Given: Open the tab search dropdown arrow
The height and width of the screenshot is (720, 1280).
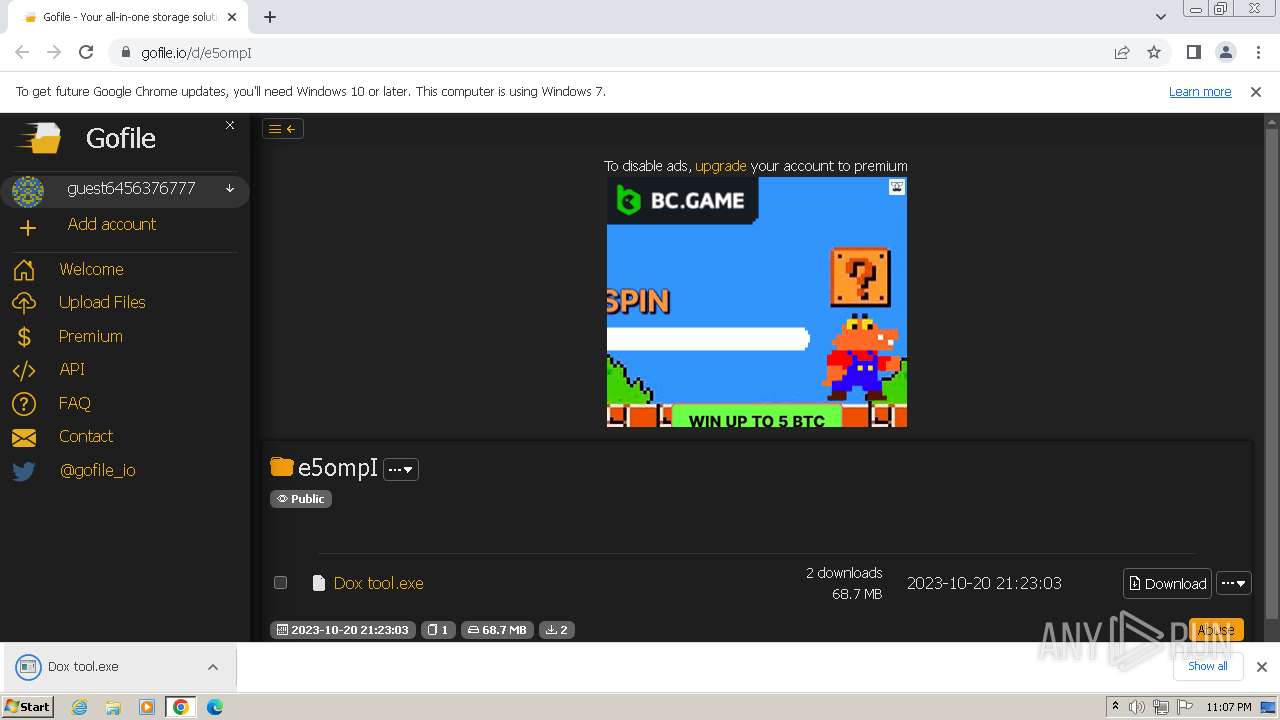Looking at the screenshot, I should coord(1160,16).
